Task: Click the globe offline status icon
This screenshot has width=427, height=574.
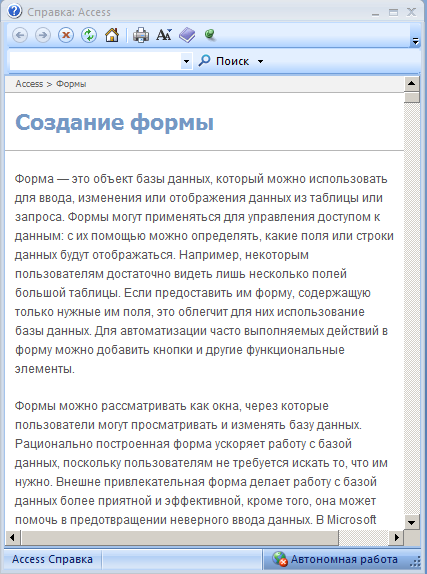Action: pyautogui.click(x=279, y=559)
